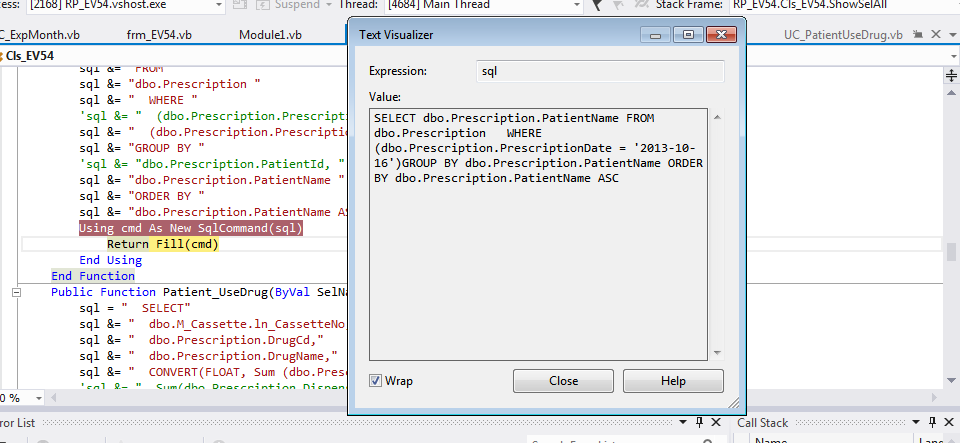Click the editor split handle icon

pyautogui.click(x=951, y=75)
